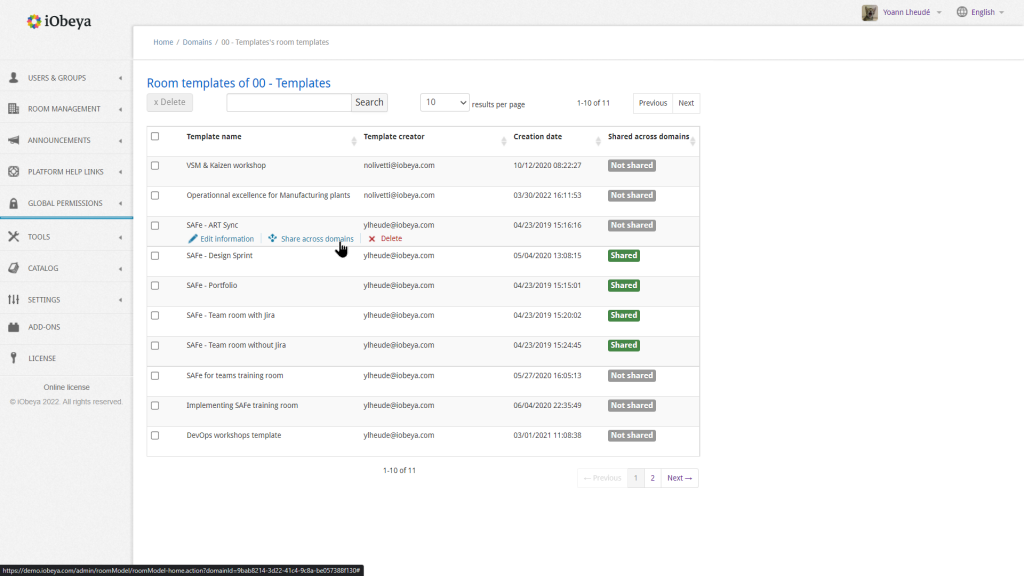Image resolution: width=1024 pixels, height=576 pixels.
Task: Click the Catalog icon
Action: pos(14,268)
